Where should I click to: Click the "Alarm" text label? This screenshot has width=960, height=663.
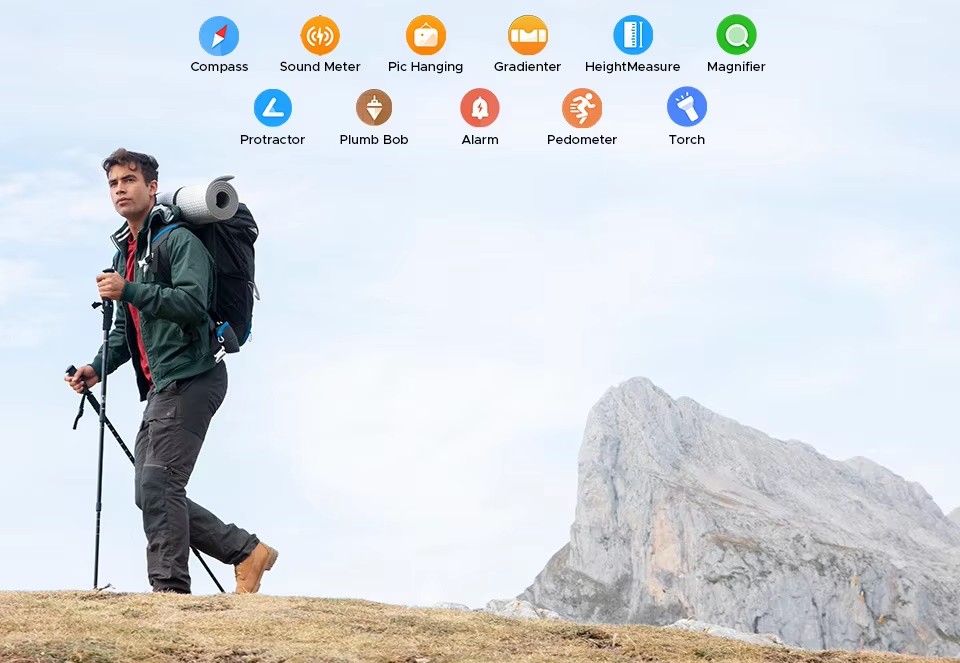[x=480, y=140]
